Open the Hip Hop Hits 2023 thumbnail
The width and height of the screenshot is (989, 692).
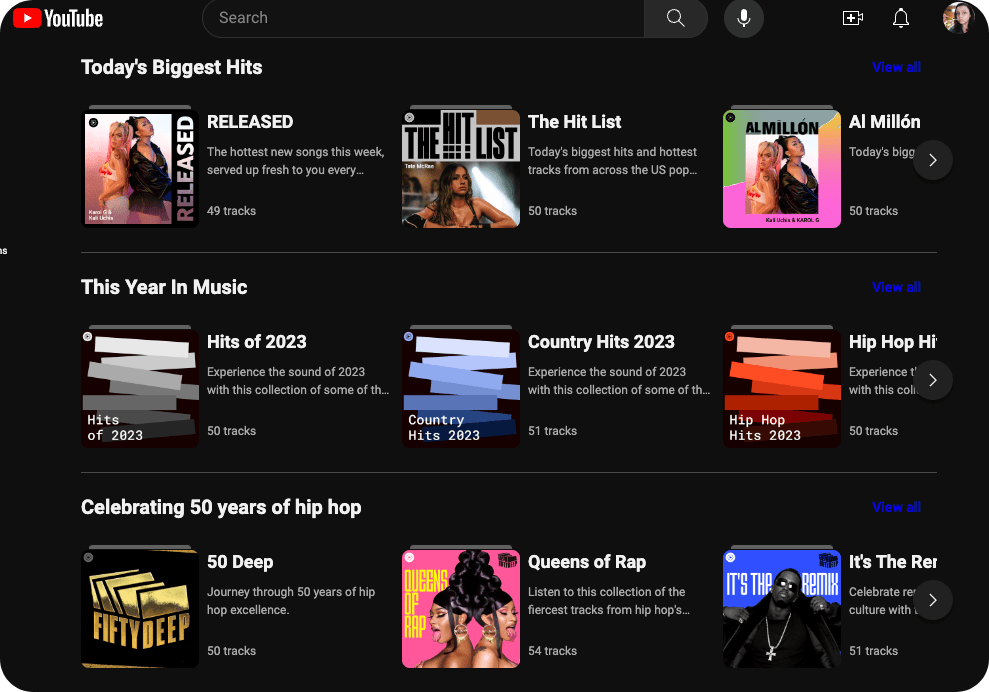[781, 389]
